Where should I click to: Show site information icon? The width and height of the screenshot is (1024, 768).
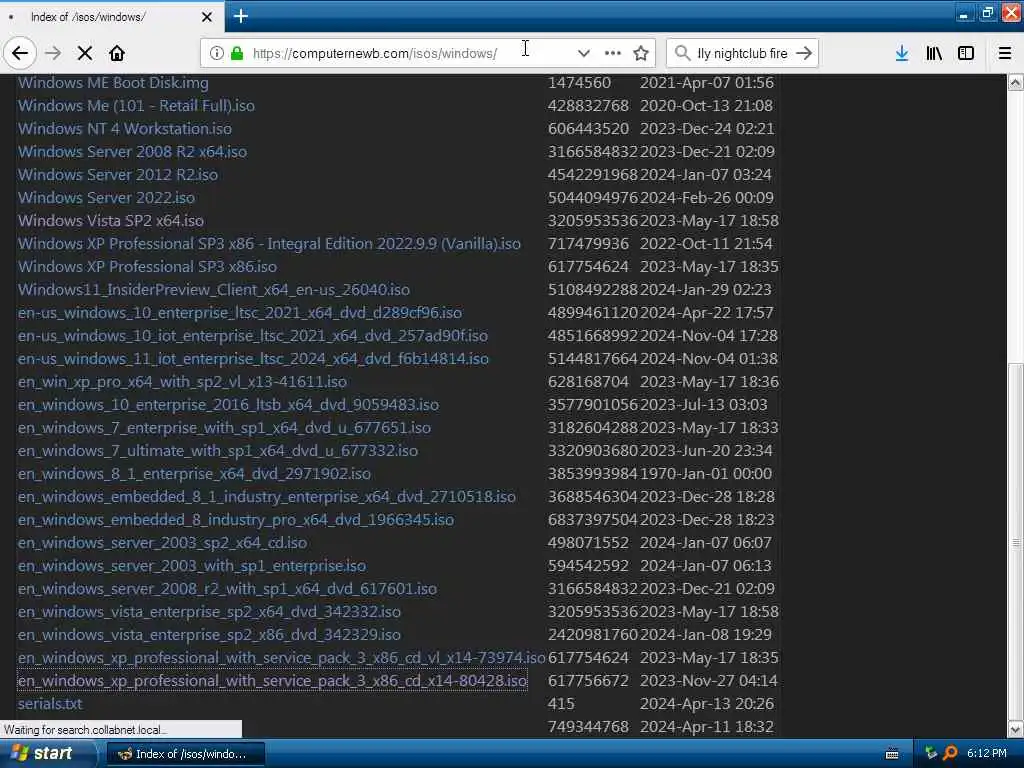click(x=216, y=53)
